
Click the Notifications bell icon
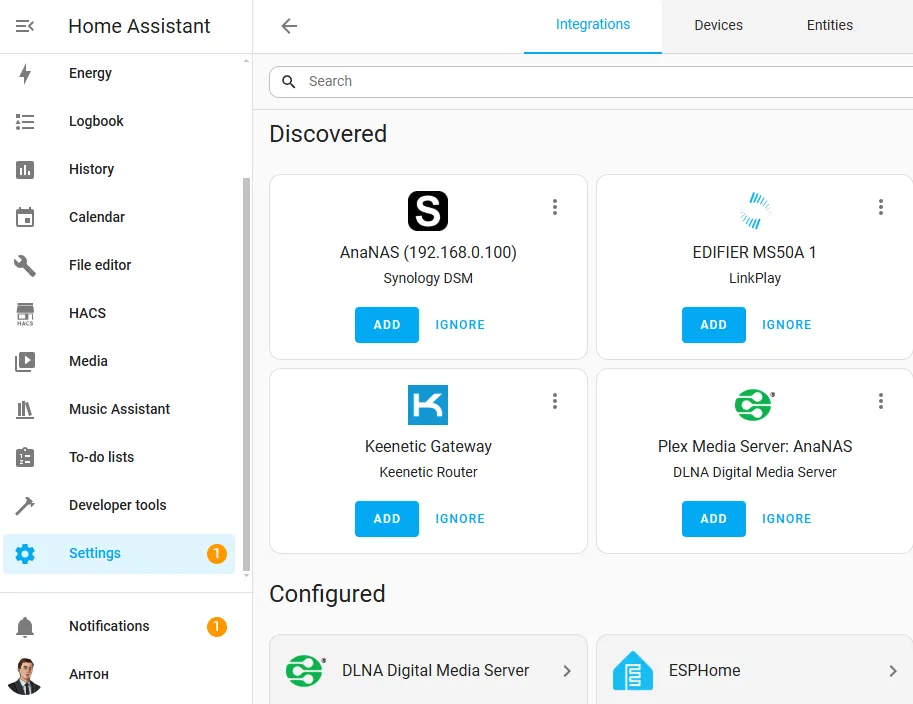[x=24, y=627]
